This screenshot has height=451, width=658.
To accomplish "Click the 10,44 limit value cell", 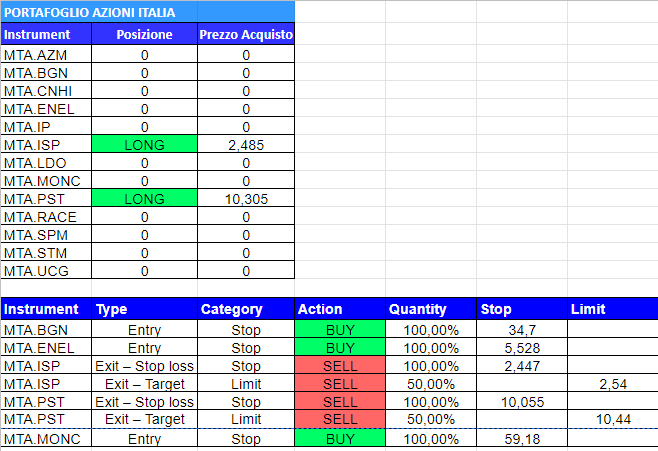I will pyautogui.click(x=613, y=419).
